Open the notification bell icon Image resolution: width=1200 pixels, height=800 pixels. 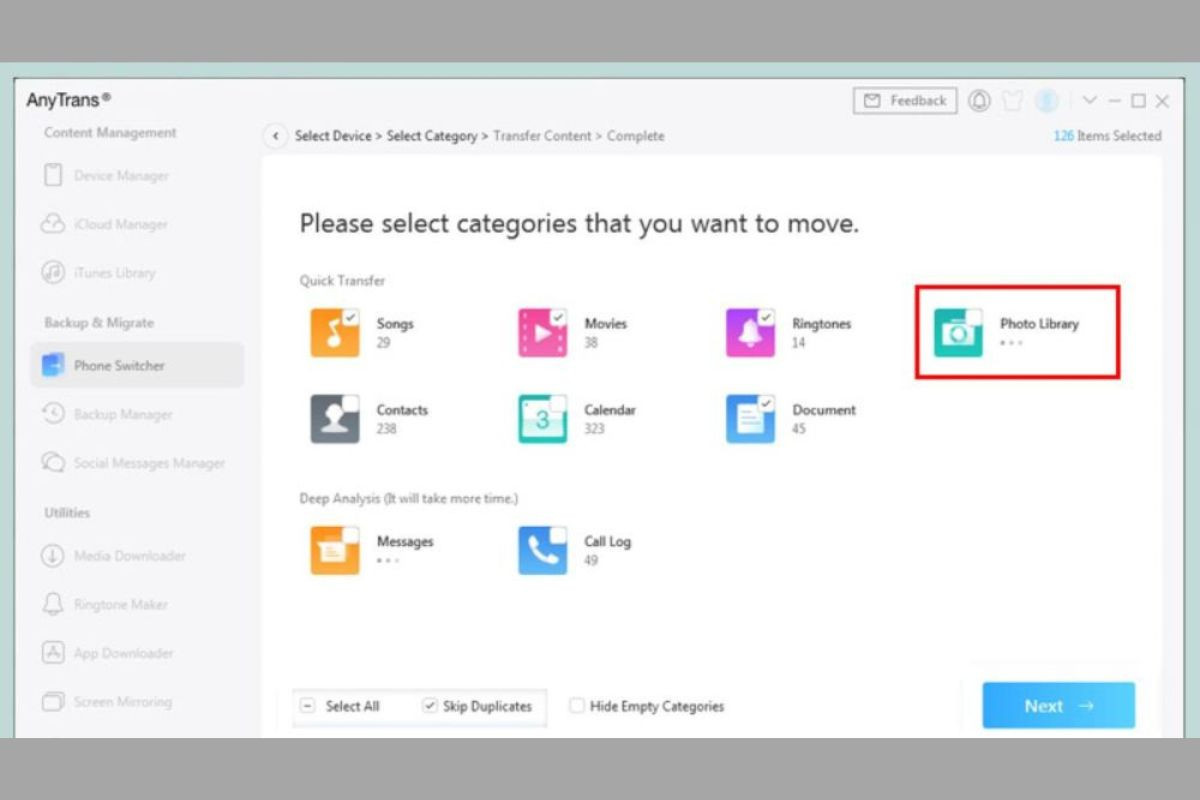point(980,101)
